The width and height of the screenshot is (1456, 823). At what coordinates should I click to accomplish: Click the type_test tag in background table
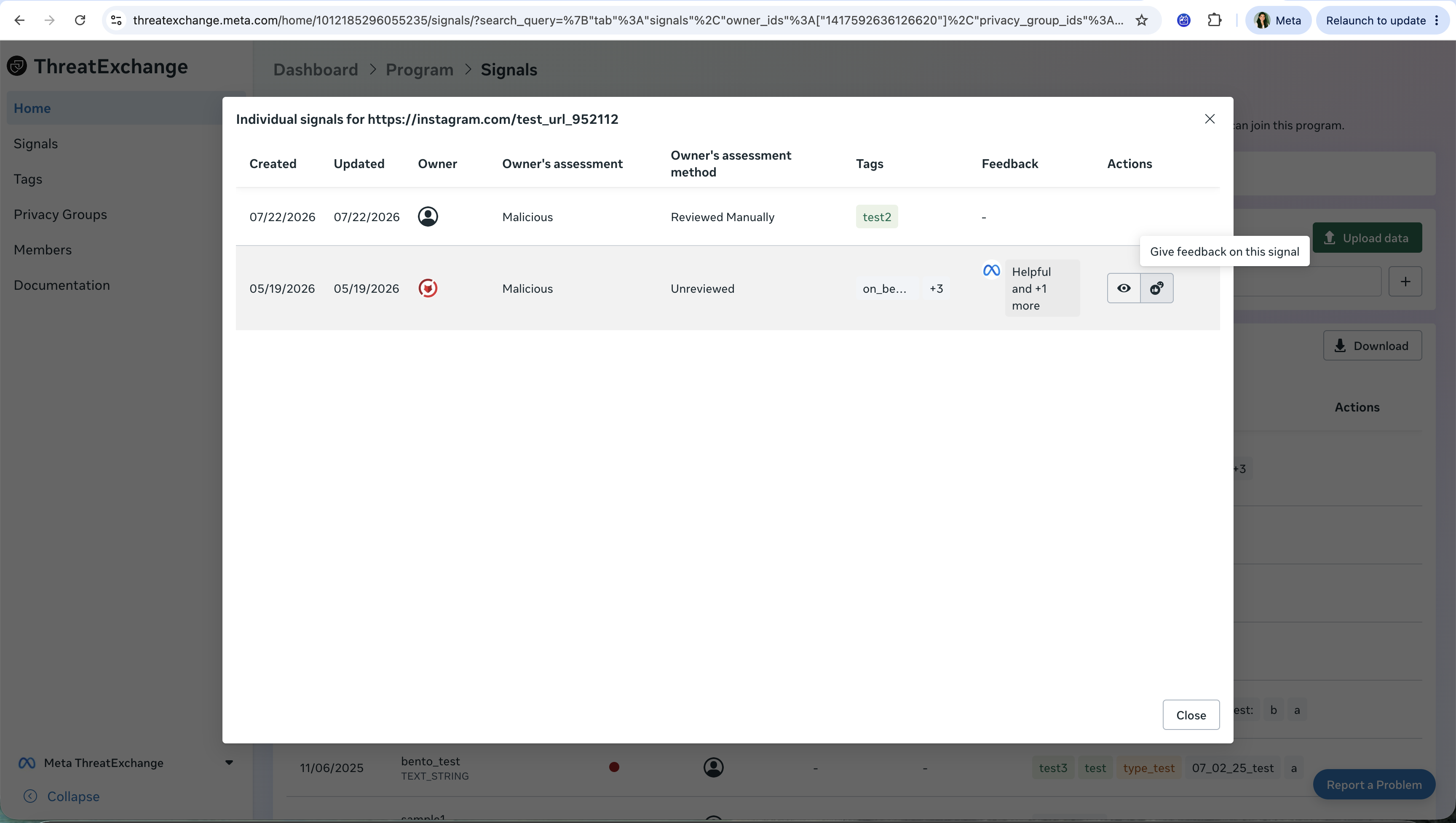pyautogui.click(x=1148, y=768)
